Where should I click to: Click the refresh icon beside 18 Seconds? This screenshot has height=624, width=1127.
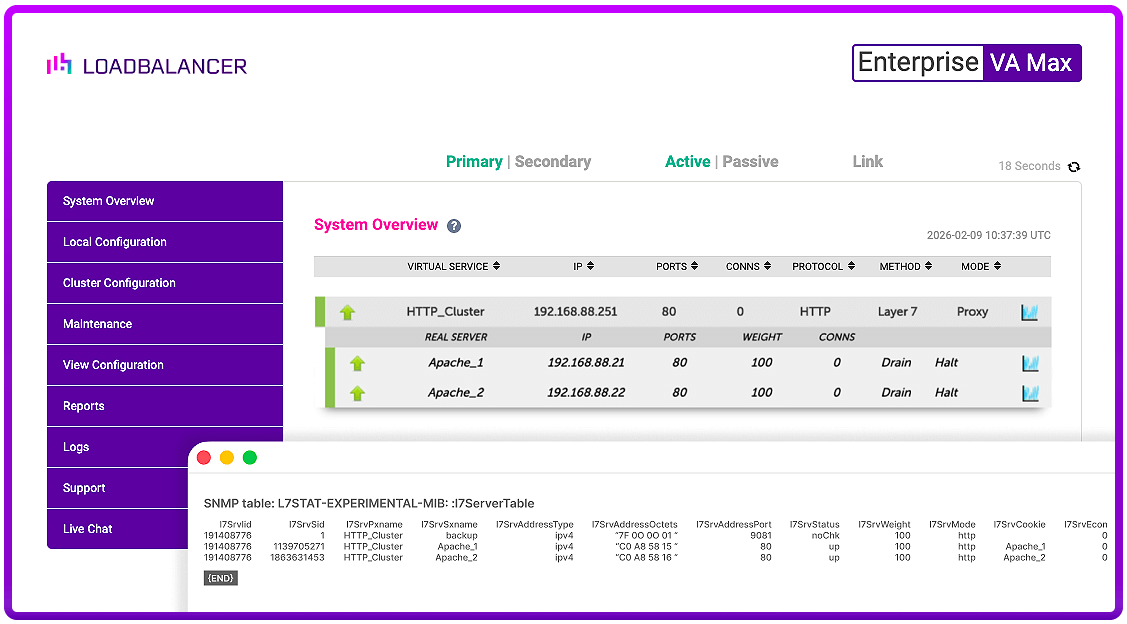click(1074, 167)
